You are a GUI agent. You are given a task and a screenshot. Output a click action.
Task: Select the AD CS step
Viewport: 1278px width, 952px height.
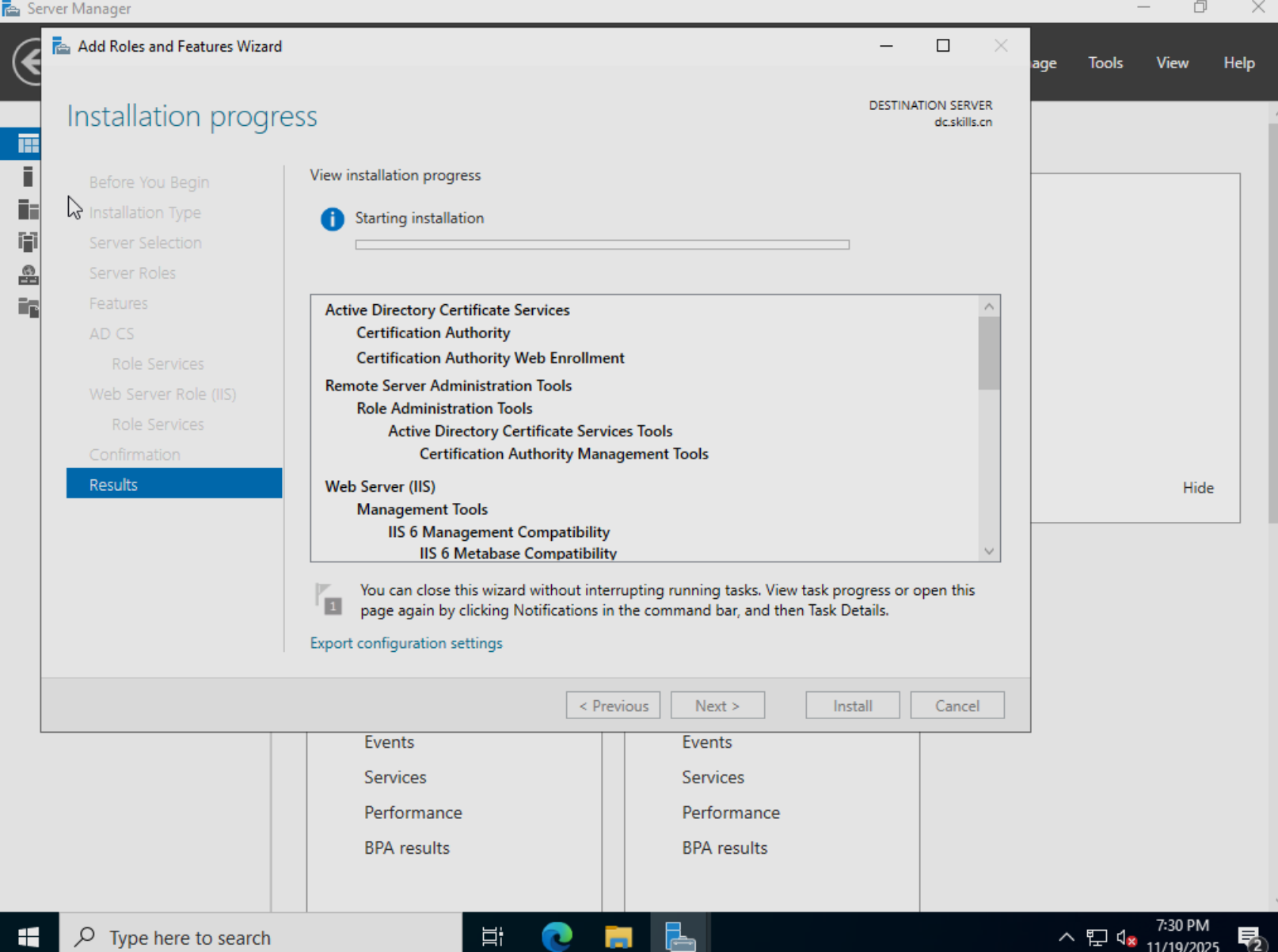pos(112,333)
